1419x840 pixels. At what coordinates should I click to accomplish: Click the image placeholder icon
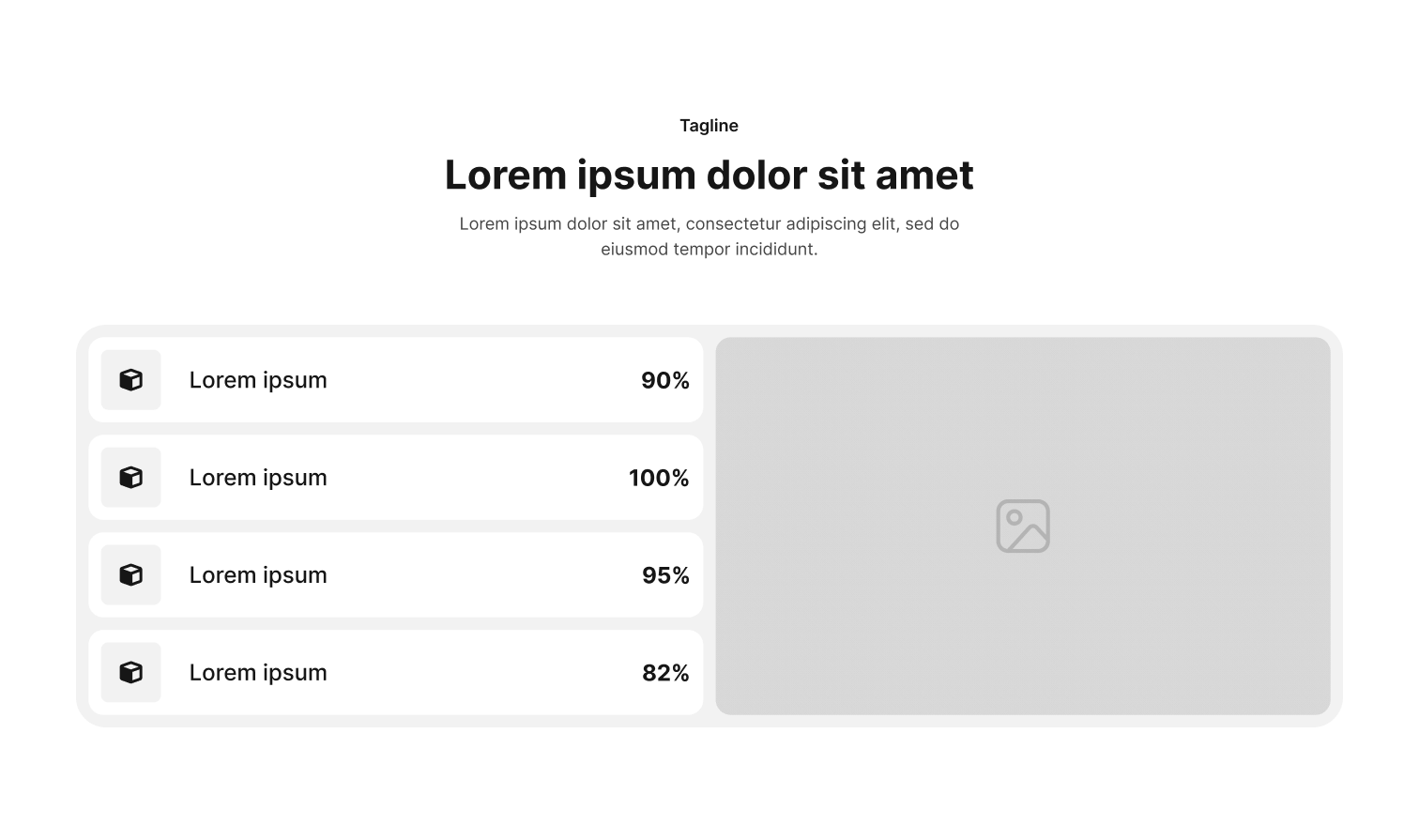coord(1023,527)
